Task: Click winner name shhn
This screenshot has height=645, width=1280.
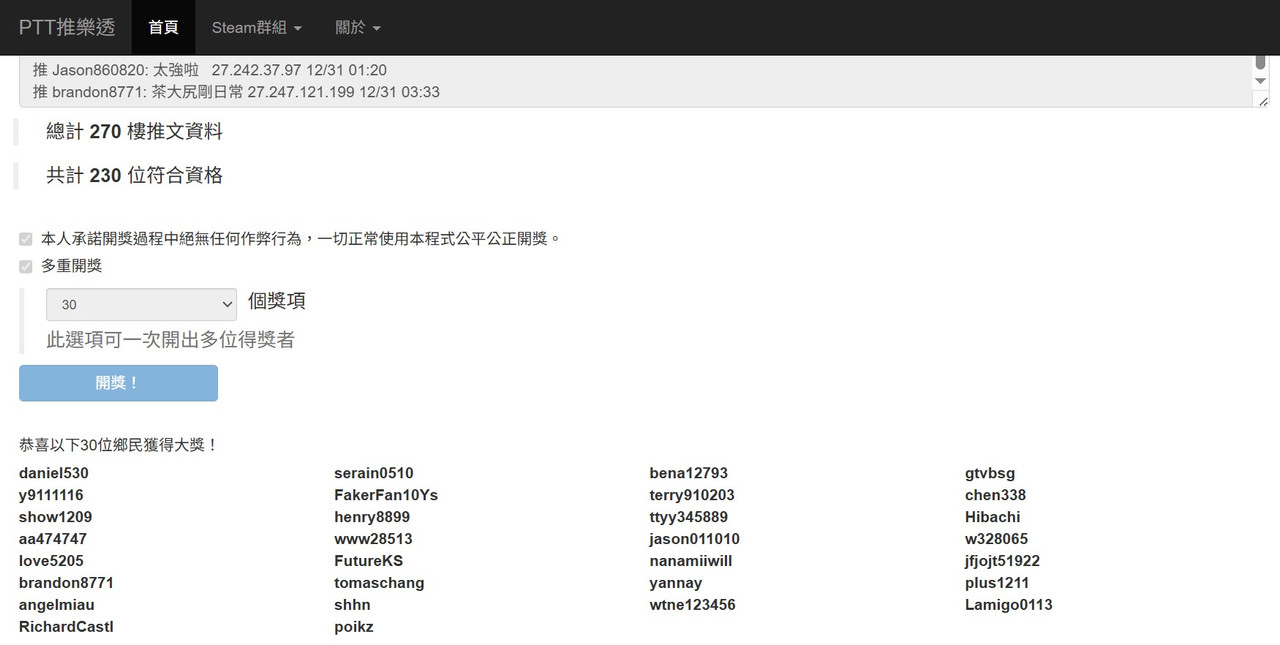Action: 352,605
